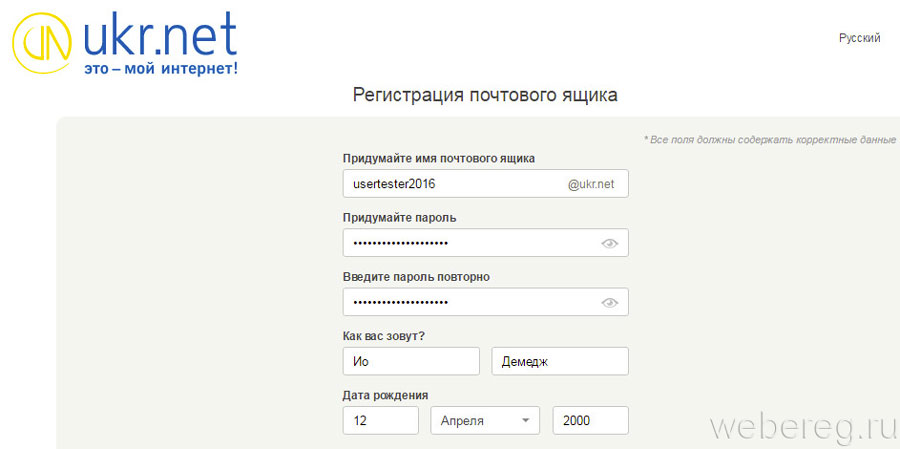
Task: Switch language via the Русский link
Action: point(859,38)
